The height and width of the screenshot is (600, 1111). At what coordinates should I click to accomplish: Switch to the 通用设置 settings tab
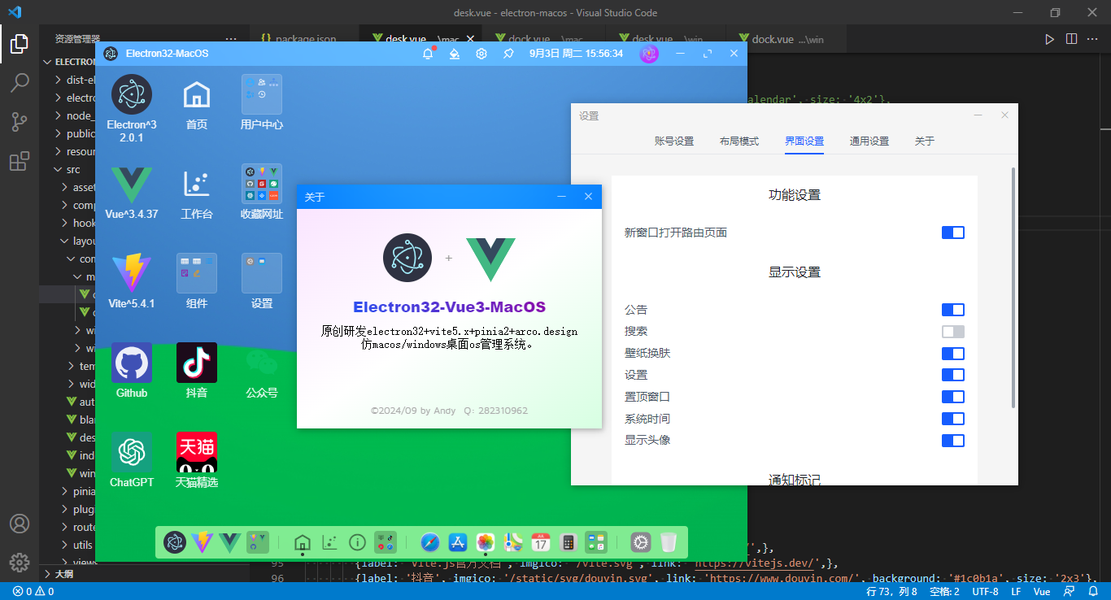[x=869, y=141]
